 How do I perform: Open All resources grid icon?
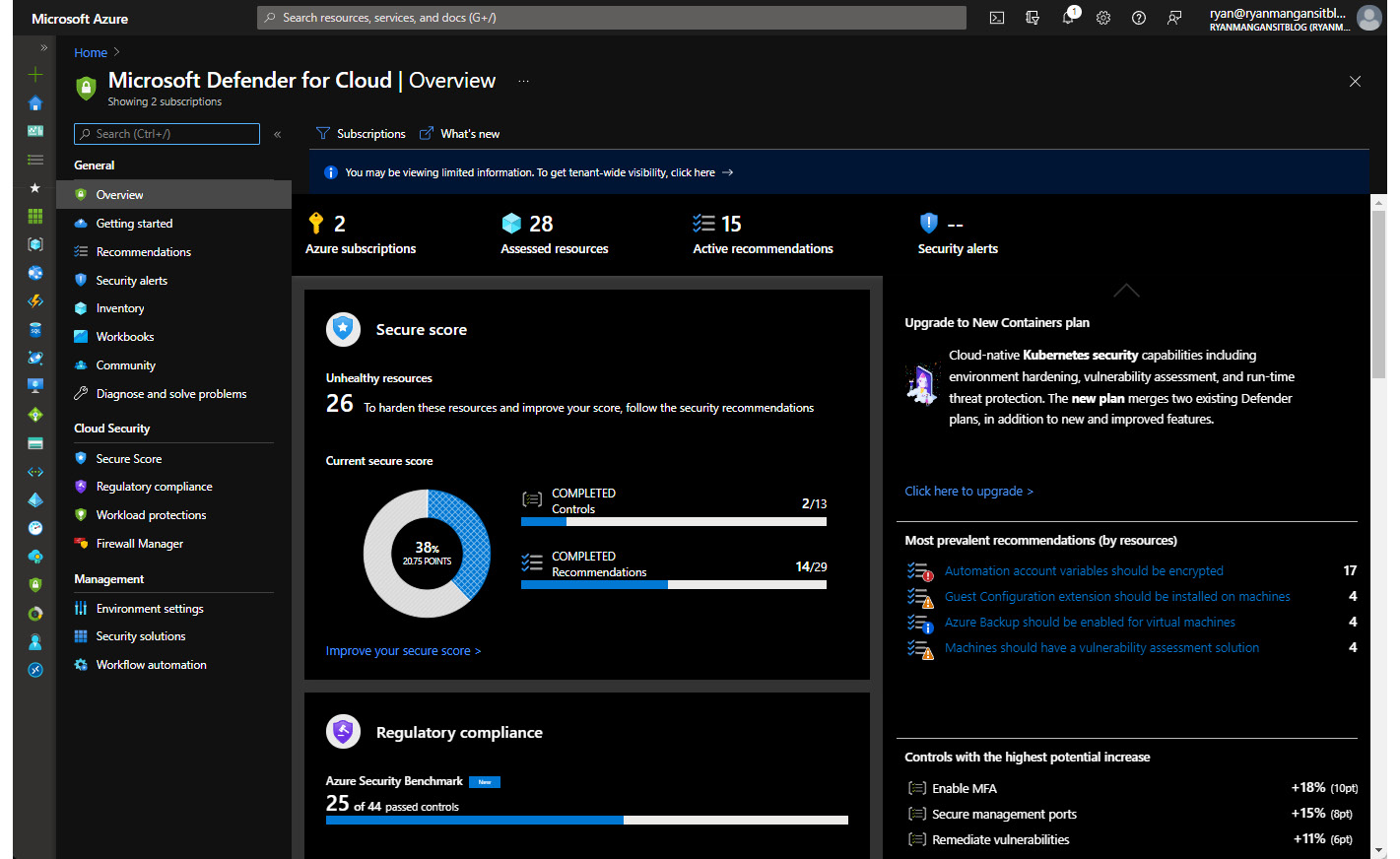[35, 216]
